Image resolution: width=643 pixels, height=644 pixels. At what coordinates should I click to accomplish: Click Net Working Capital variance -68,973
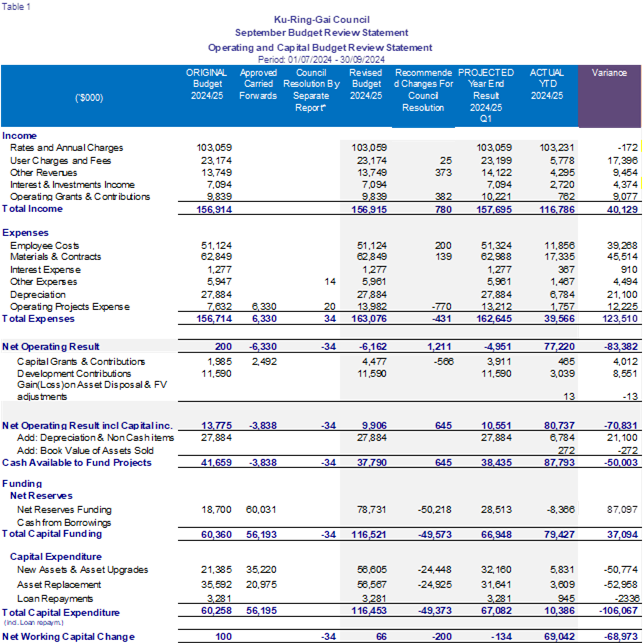click(621, 637)
